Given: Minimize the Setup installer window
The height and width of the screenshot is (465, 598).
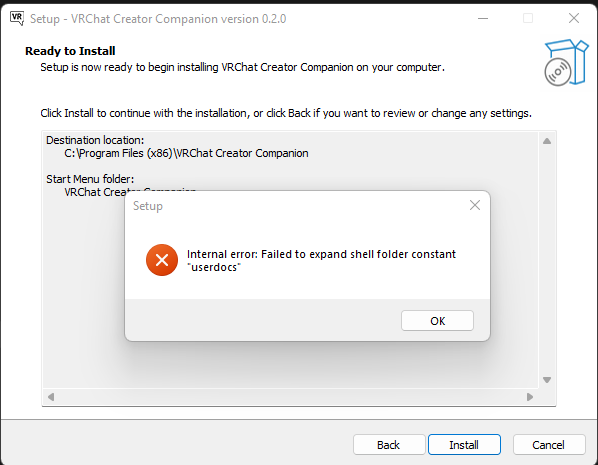Looking at the screenshot, I should [x=483, y=18].
